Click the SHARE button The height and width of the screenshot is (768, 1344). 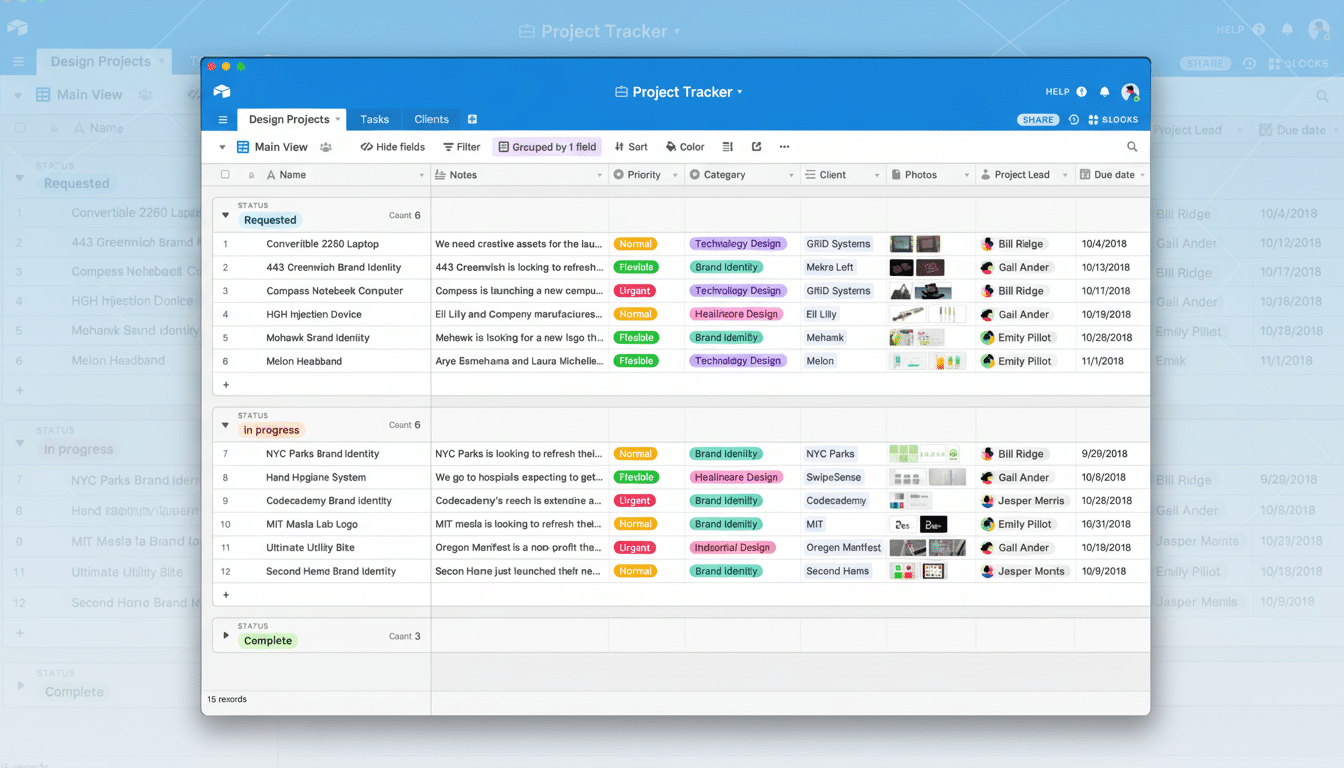tap(1038, 119)
